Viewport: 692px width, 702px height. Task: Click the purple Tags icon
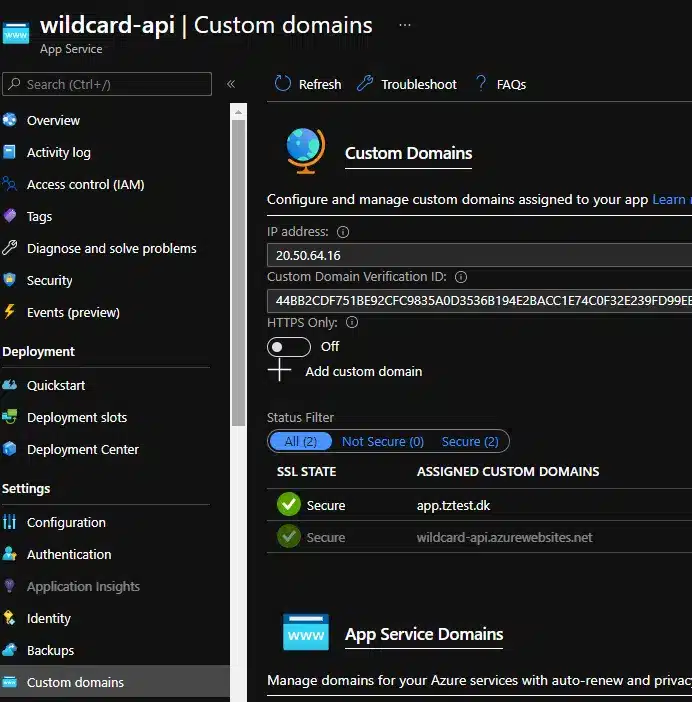click(x=9, y=216)
